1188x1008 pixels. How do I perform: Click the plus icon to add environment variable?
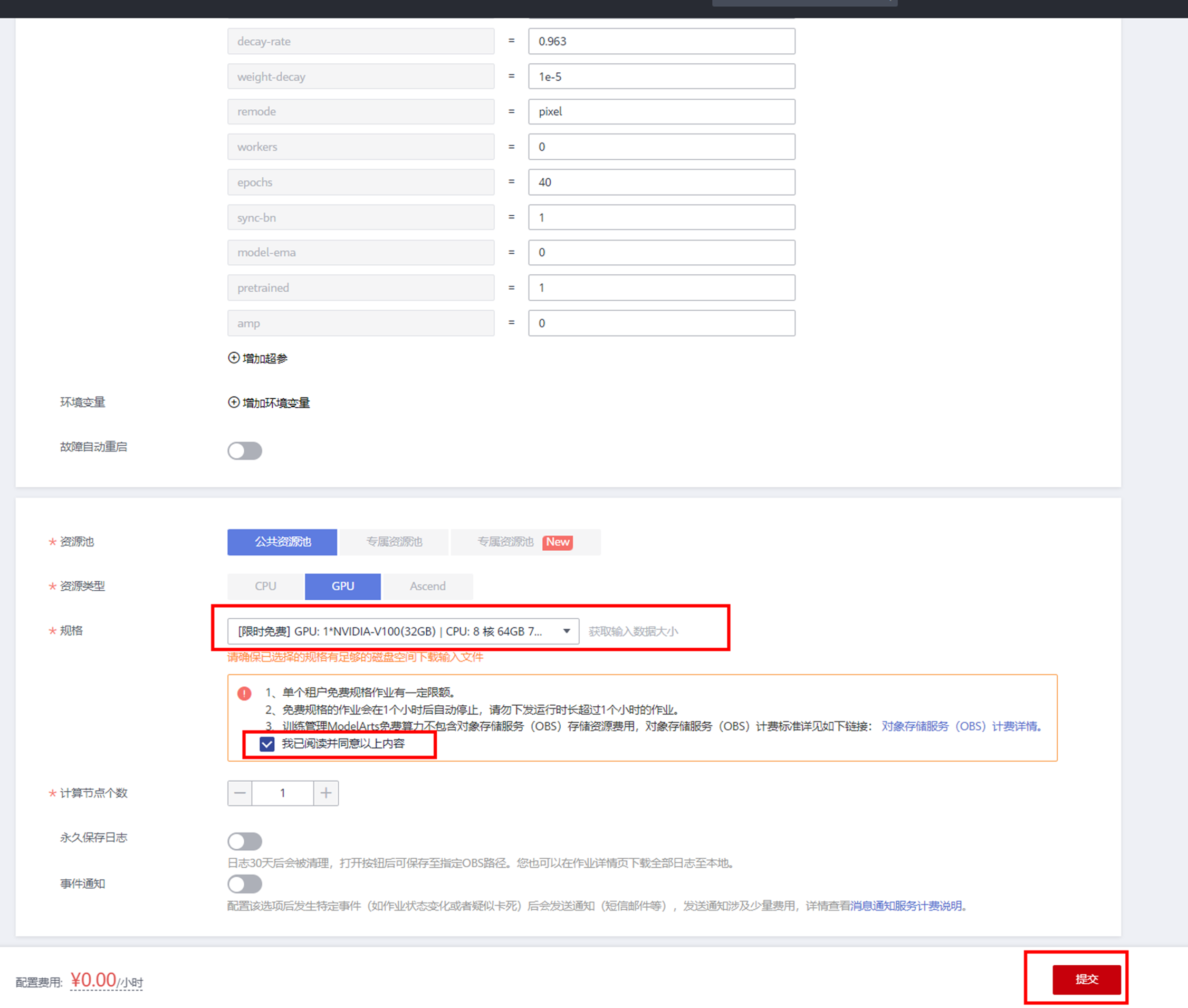234,402
